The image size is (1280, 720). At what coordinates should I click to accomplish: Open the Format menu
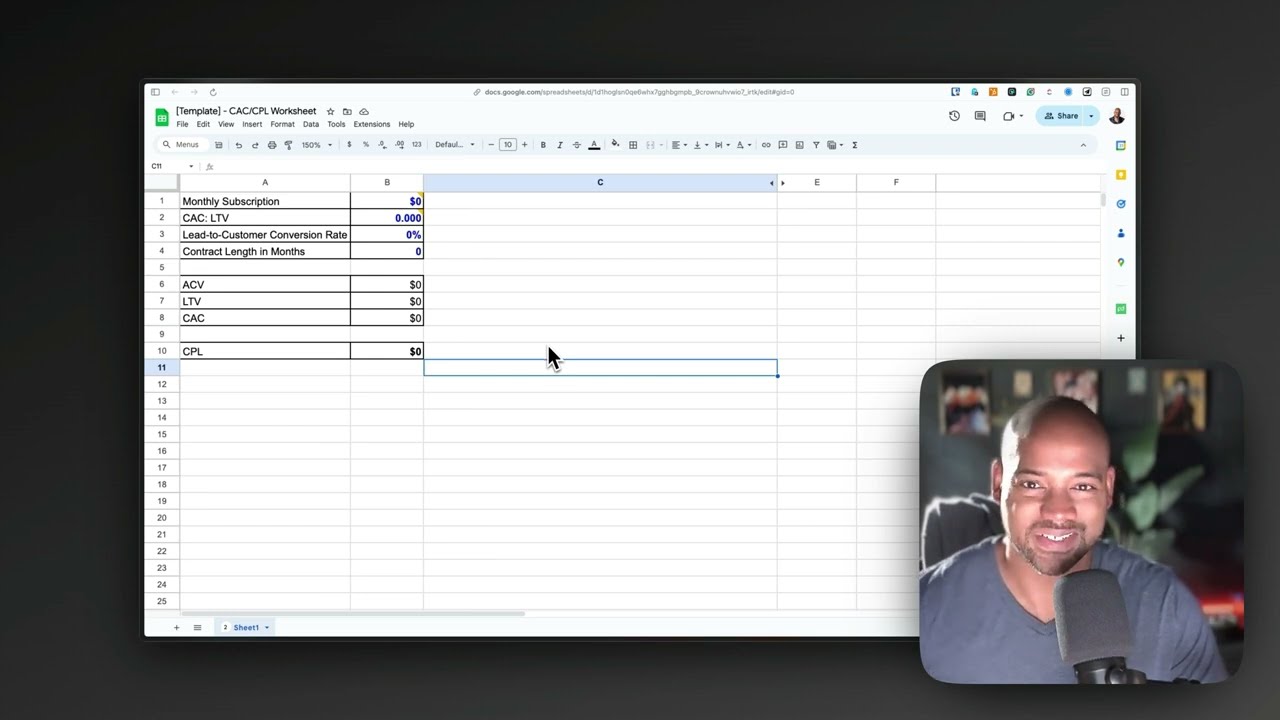pyautogui.click(x=282, y=125)
